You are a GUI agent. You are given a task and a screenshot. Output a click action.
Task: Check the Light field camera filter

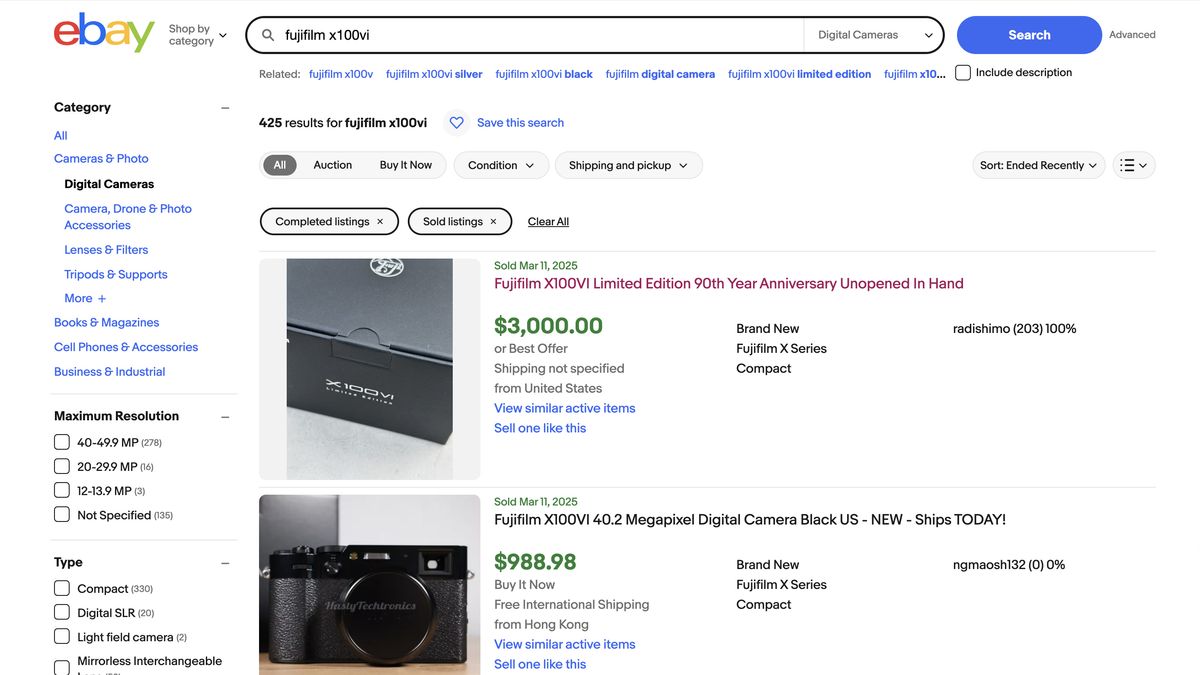click(x=62, y=637)
